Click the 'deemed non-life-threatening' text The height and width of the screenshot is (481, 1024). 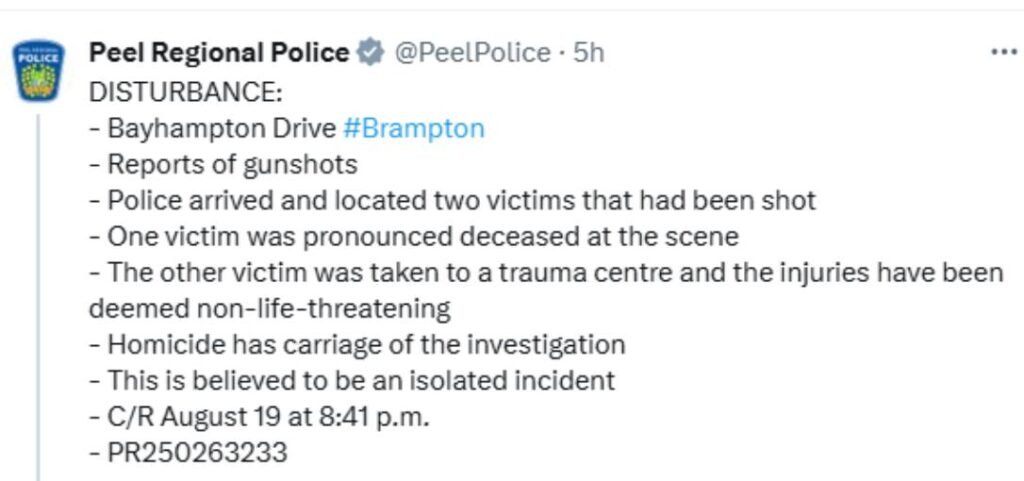coord(270,308)
